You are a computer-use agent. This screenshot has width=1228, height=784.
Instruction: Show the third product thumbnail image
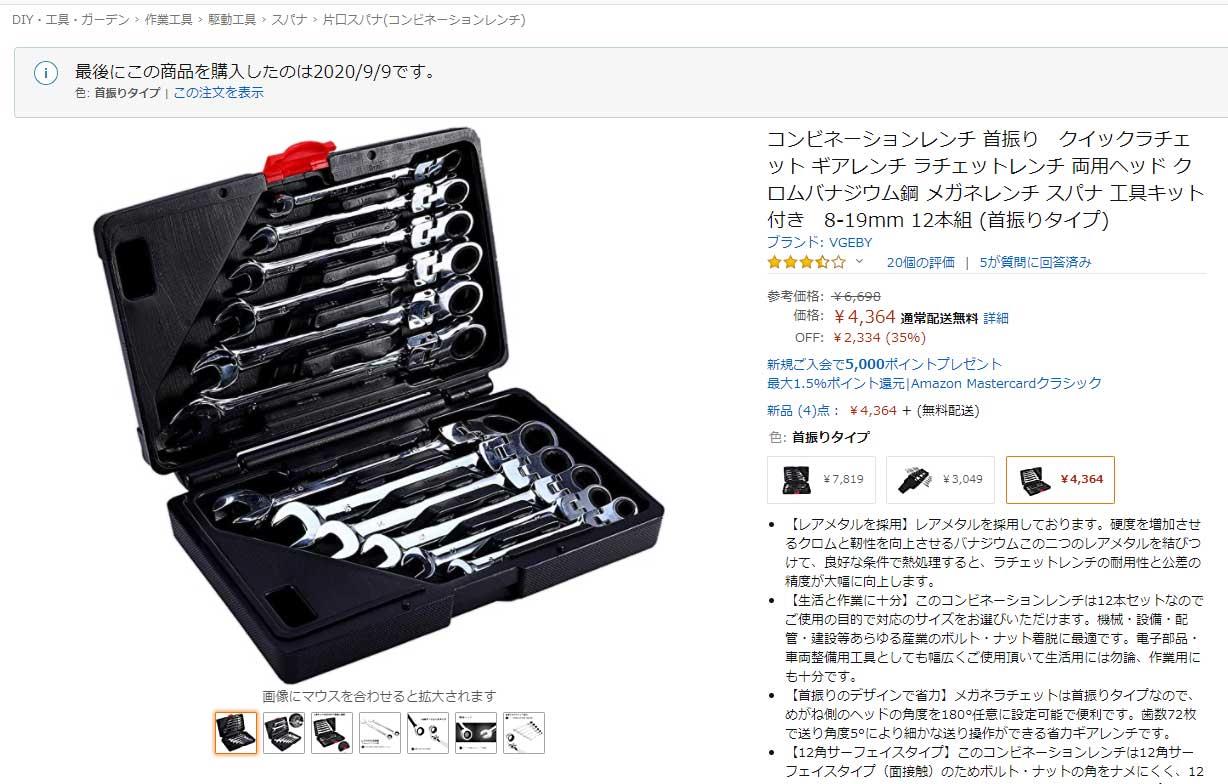click(x=332, y=733)
